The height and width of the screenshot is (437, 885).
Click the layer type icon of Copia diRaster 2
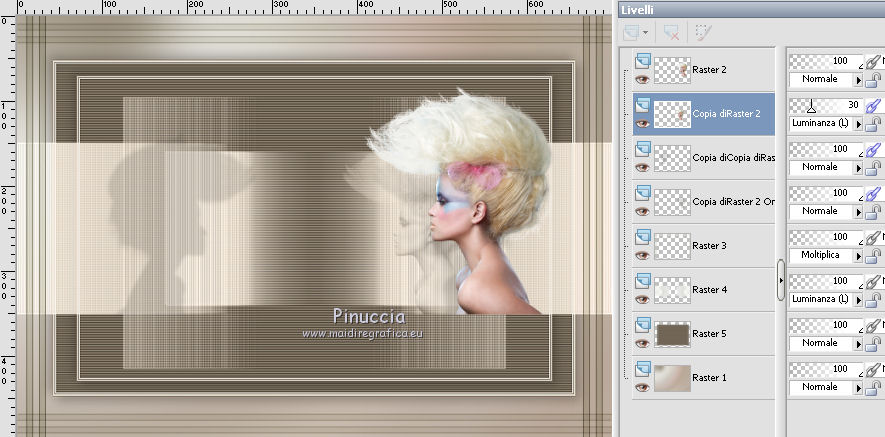pyautogui.click(x=642, y=104)
